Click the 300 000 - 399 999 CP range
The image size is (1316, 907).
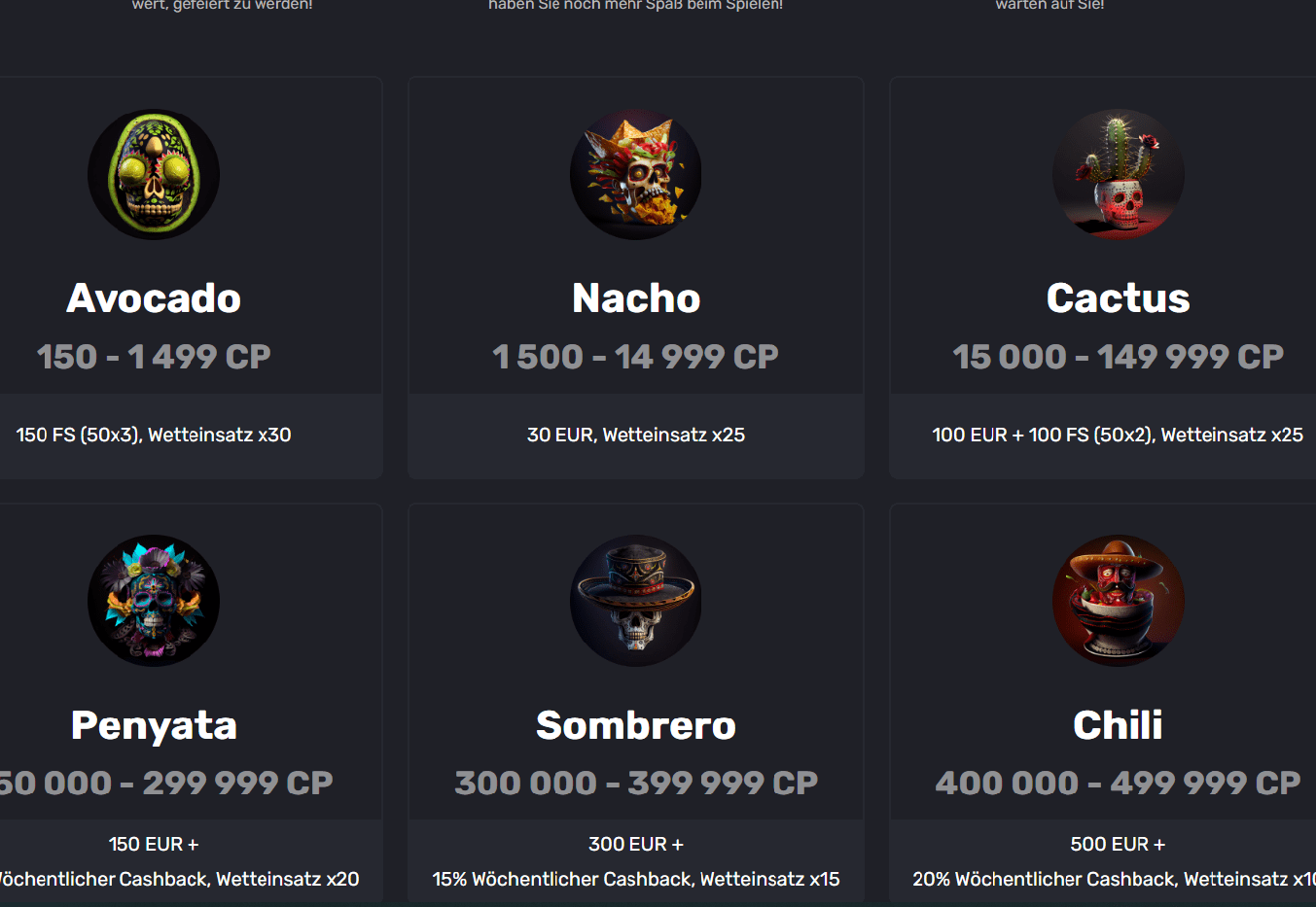636,783
